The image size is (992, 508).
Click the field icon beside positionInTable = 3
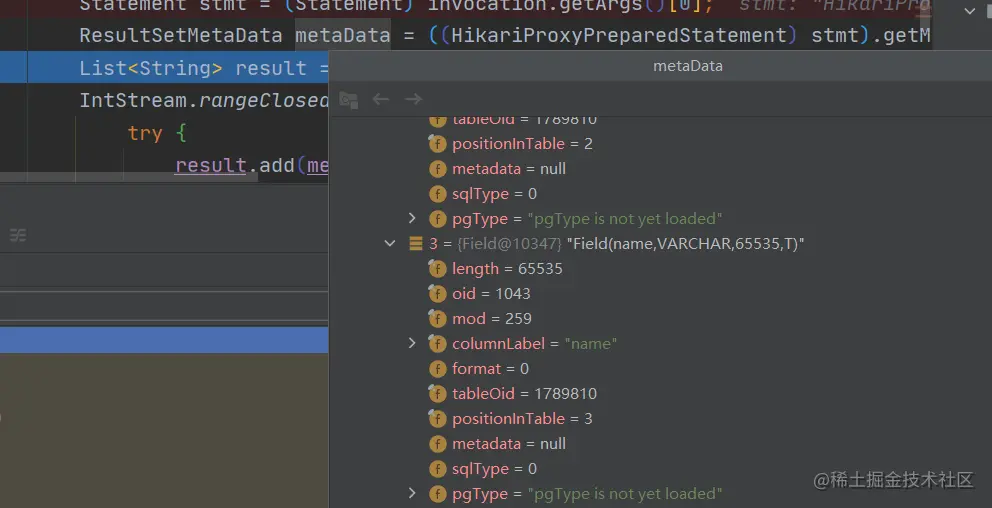437,419
